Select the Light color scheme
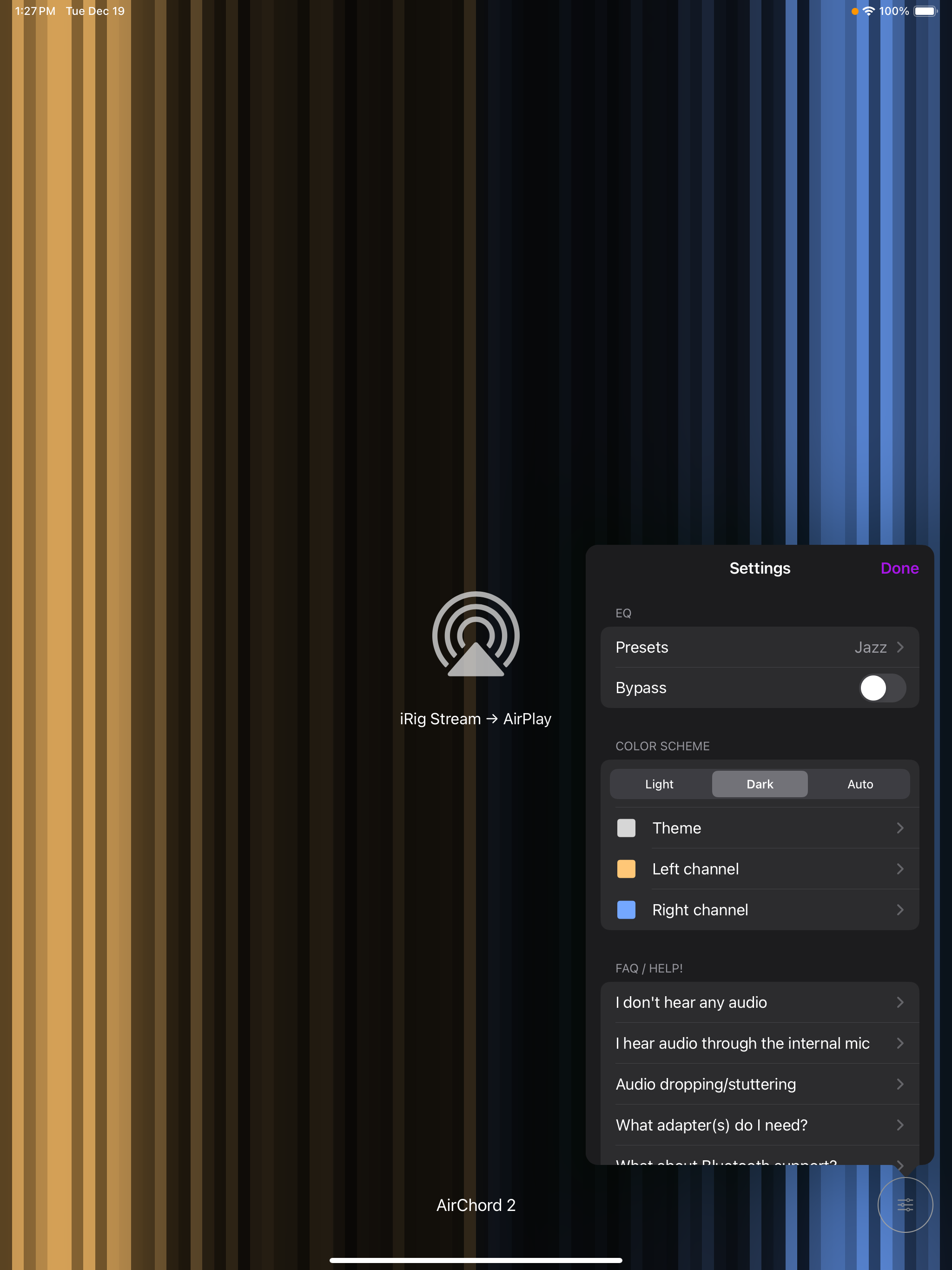This screenshot has height=1270, width=952. pyautogui.click(x=659, y=784)
